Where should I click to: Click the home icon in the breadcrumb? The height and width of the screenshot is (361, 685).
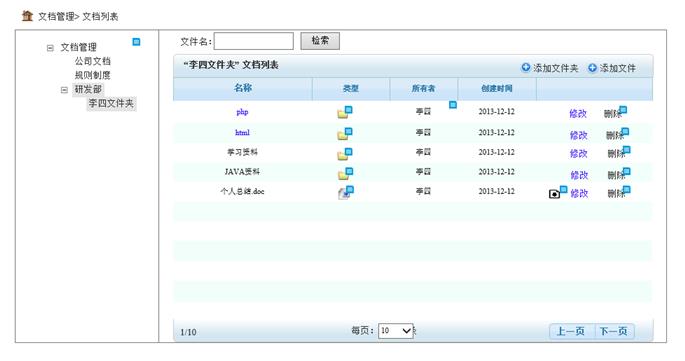coord(28,16)
